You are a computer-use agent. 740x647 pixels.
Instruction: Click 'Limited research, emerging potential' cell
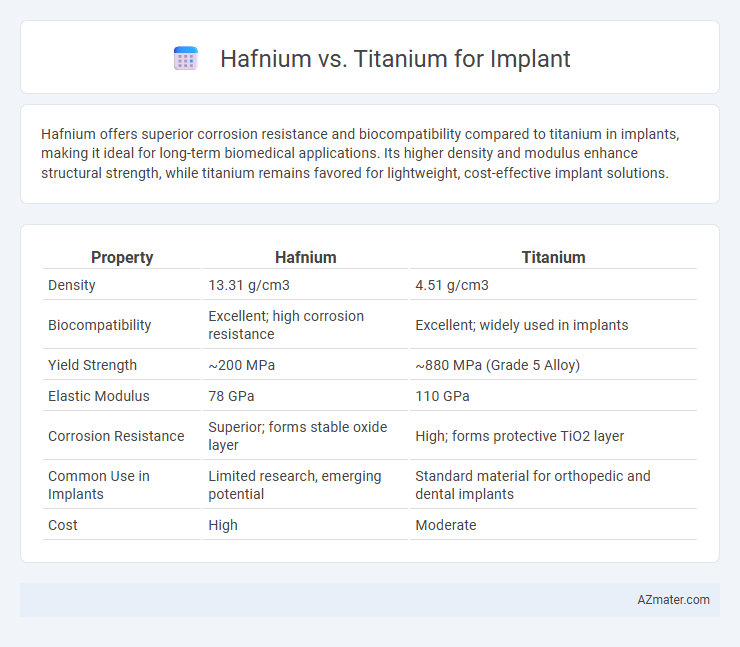(x=305, y=485)
